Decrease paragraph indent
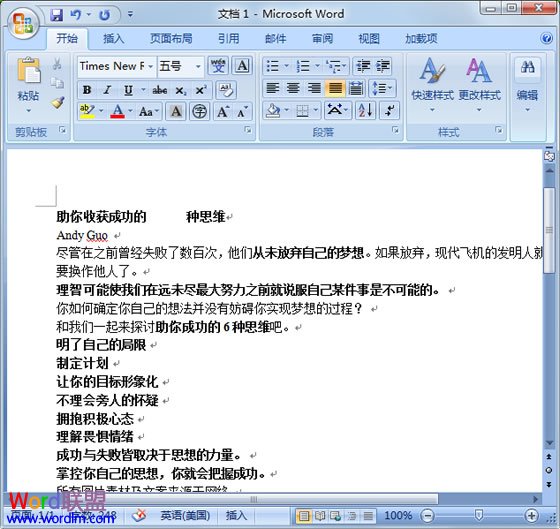 point(363,66)
